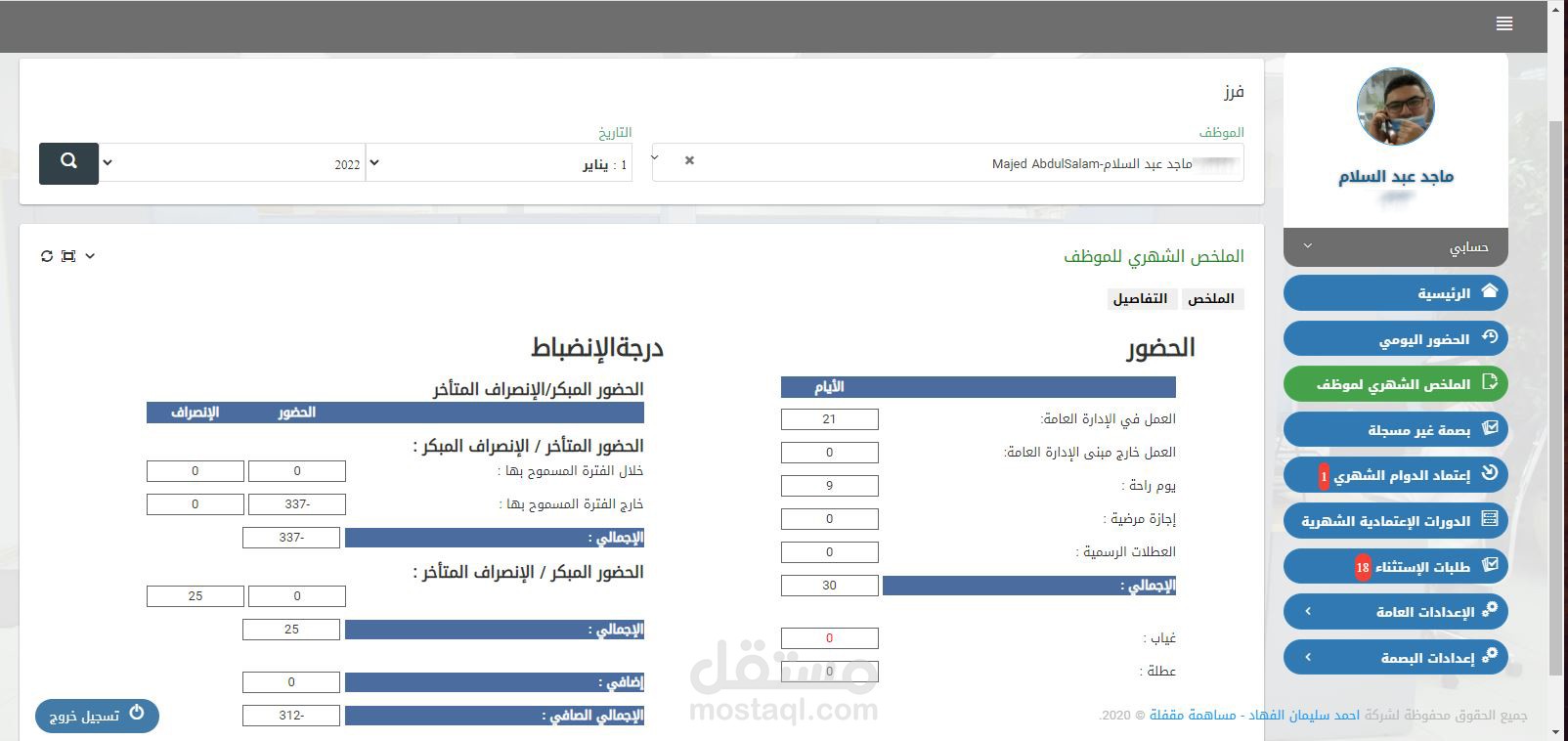
Task: Expand الإعدادات العامة general settings
Action: point(1395,612)
